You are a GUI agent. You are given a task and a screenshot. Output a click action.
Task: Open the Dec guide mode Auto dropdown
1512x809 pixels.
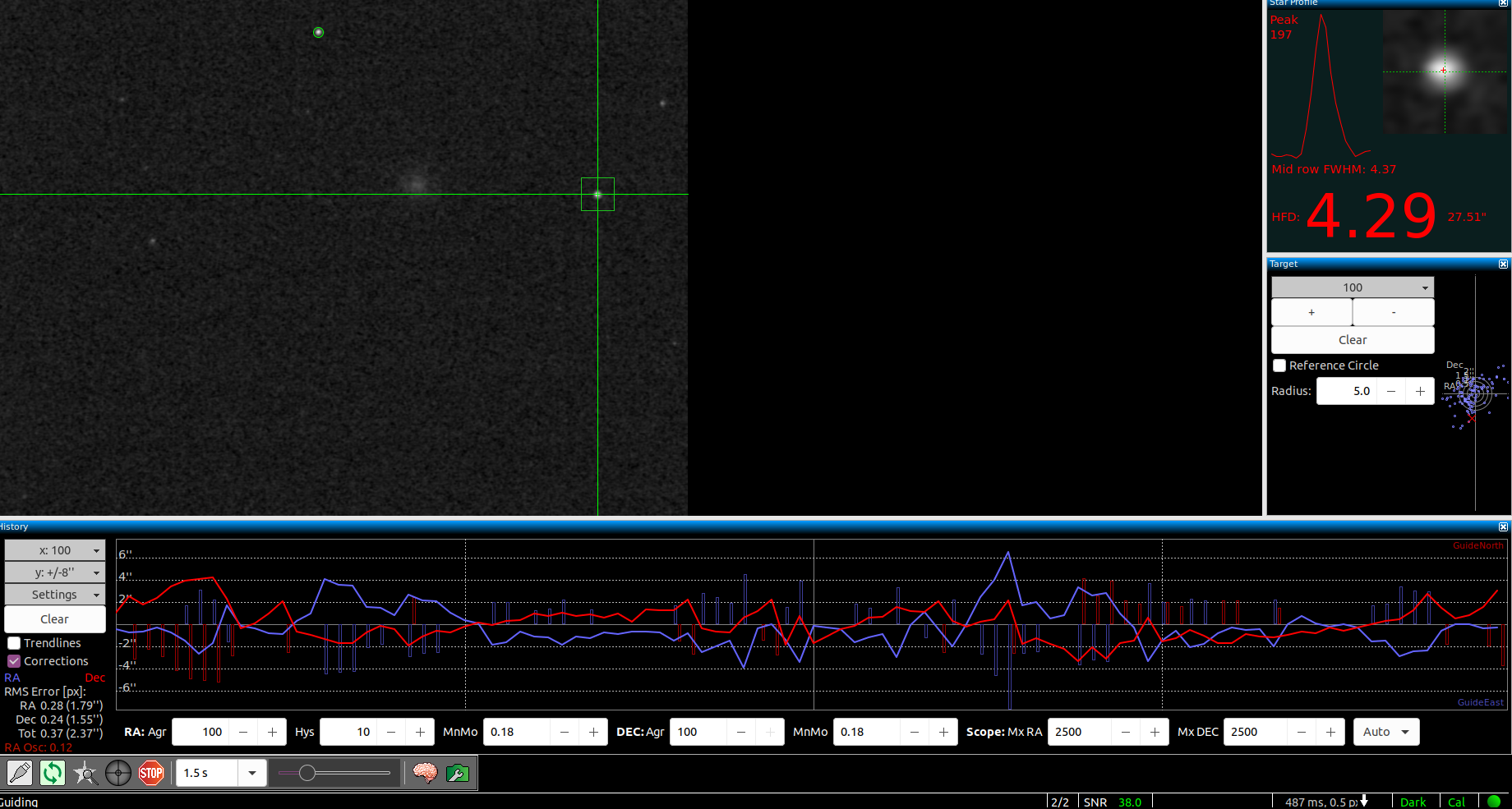click(1386, 732)
